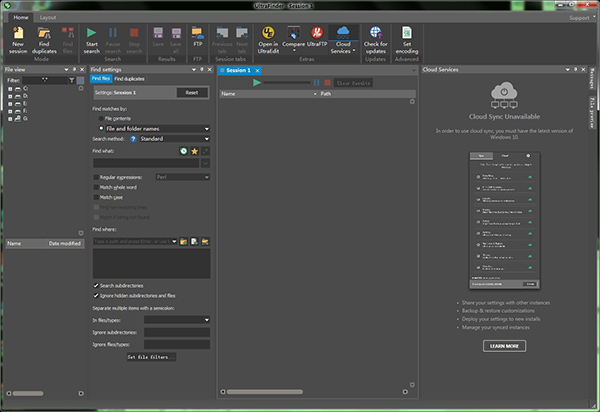Select the File contents radio button
The width and height of the screenshot is (600, 412).
click(101, 119)
